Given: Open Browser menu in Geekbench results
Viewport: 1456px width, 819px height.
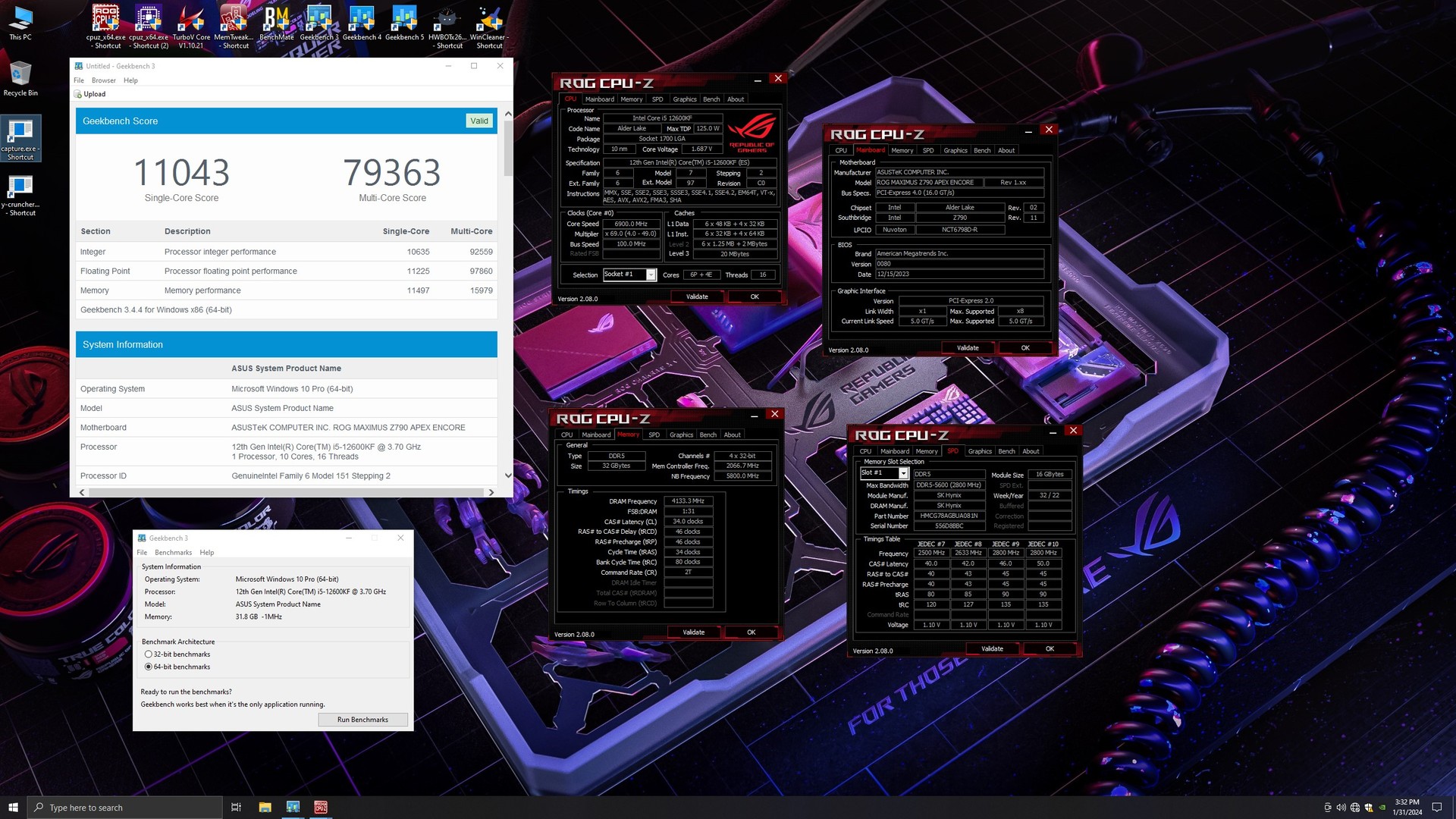Looking at the screenshot, I should 104,80.
